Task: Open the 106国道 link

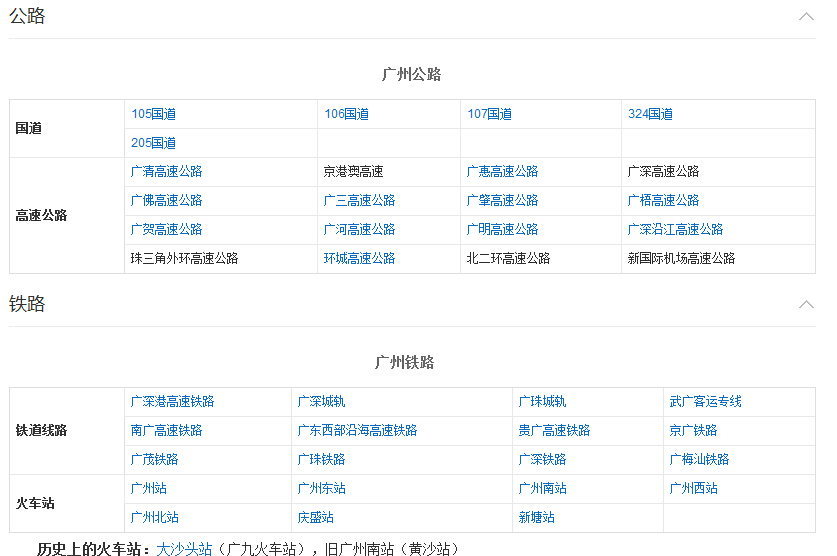Action: 346,114
